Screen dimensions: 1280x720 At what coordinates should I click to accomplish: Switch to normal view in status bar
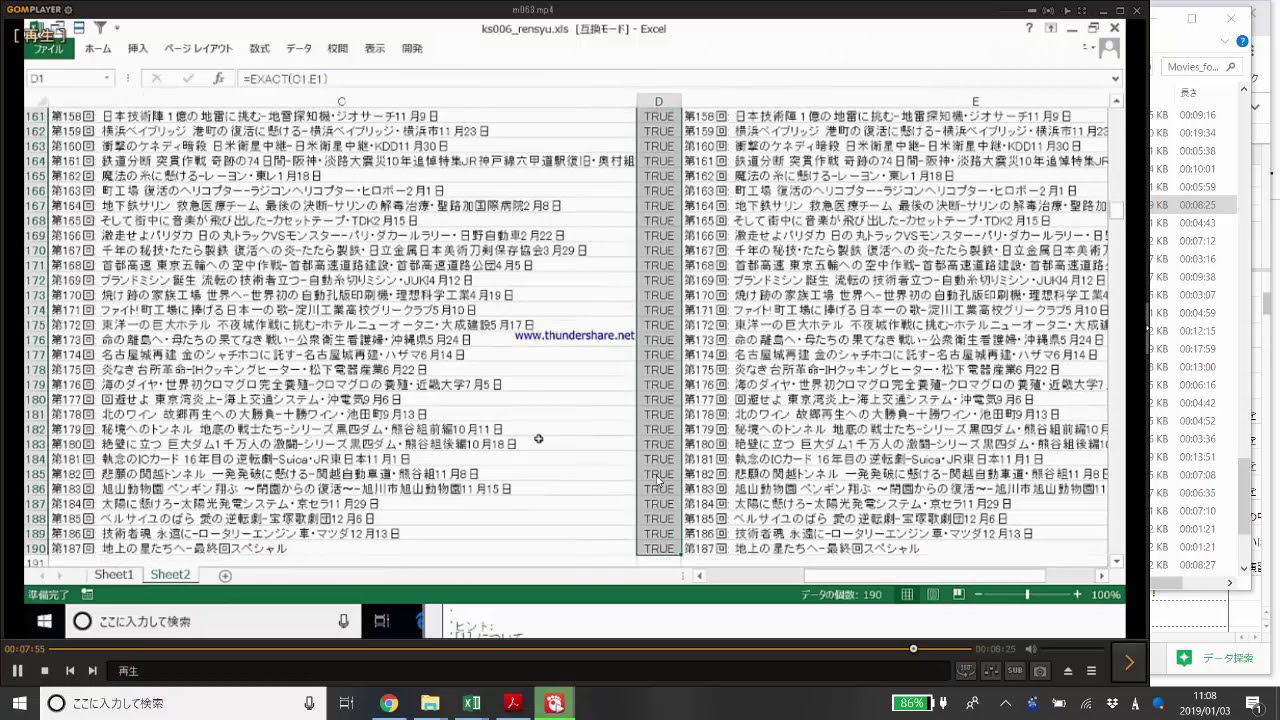[x=907, y=594]
